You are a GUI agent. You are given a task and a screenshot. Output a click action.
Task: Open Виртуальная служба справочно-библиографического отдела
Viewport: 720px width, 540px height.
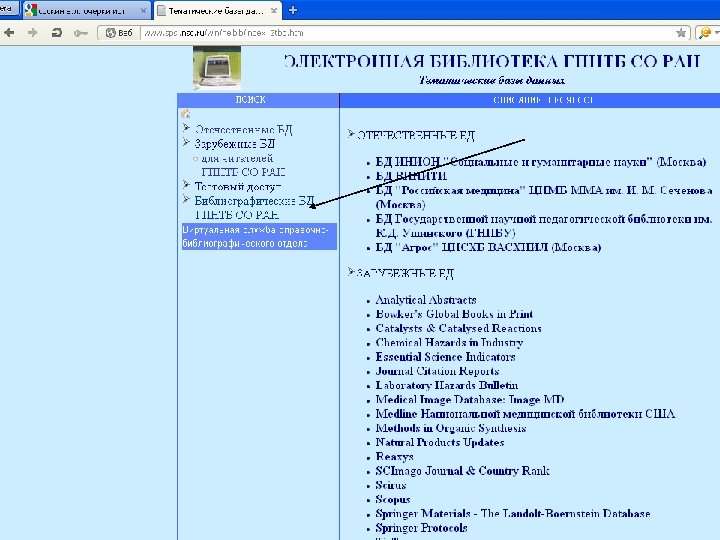coord(259,236)
